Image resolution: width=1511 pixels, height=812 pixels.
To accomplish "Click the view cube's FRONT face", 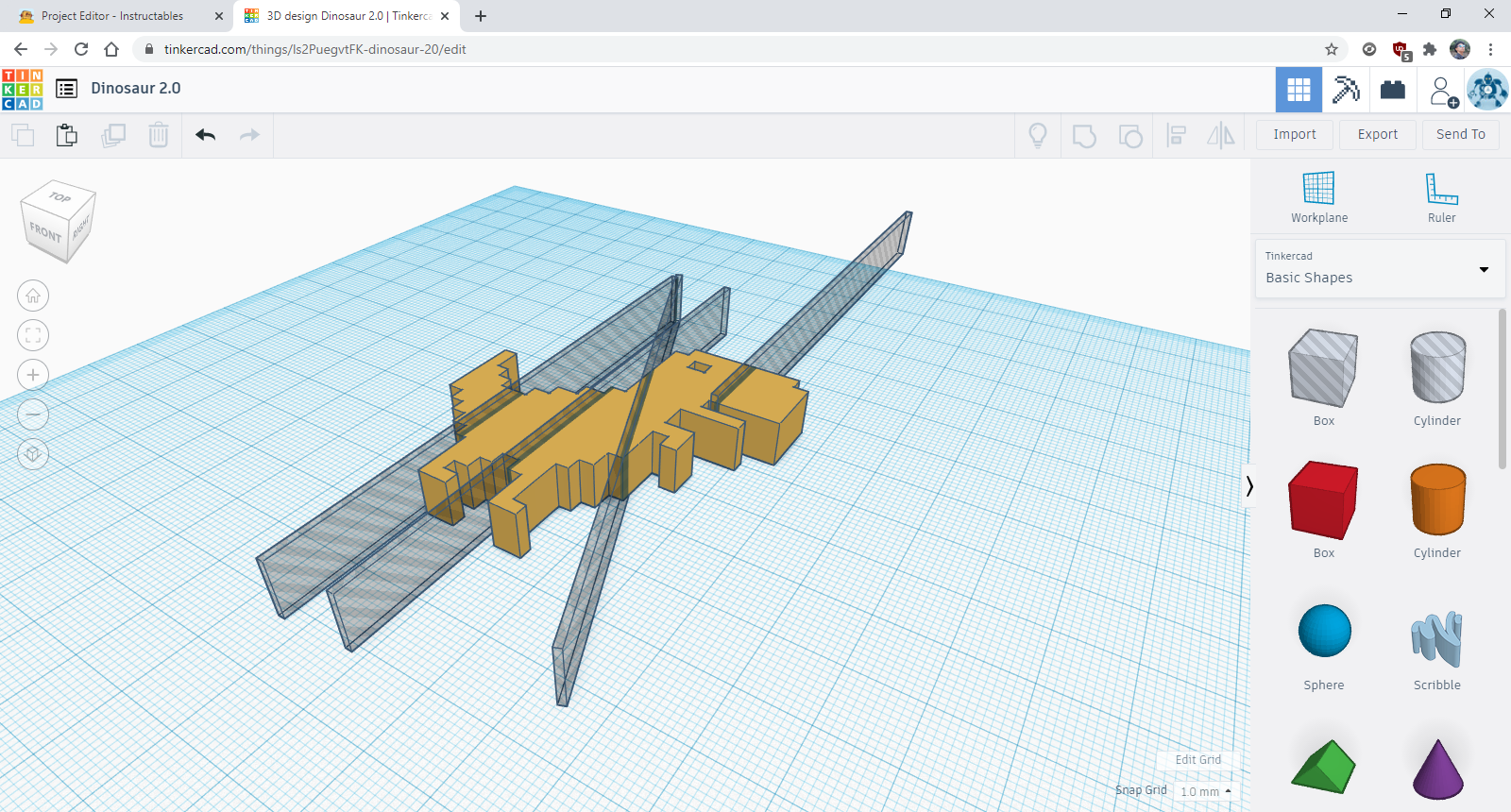I will point(45,232).
